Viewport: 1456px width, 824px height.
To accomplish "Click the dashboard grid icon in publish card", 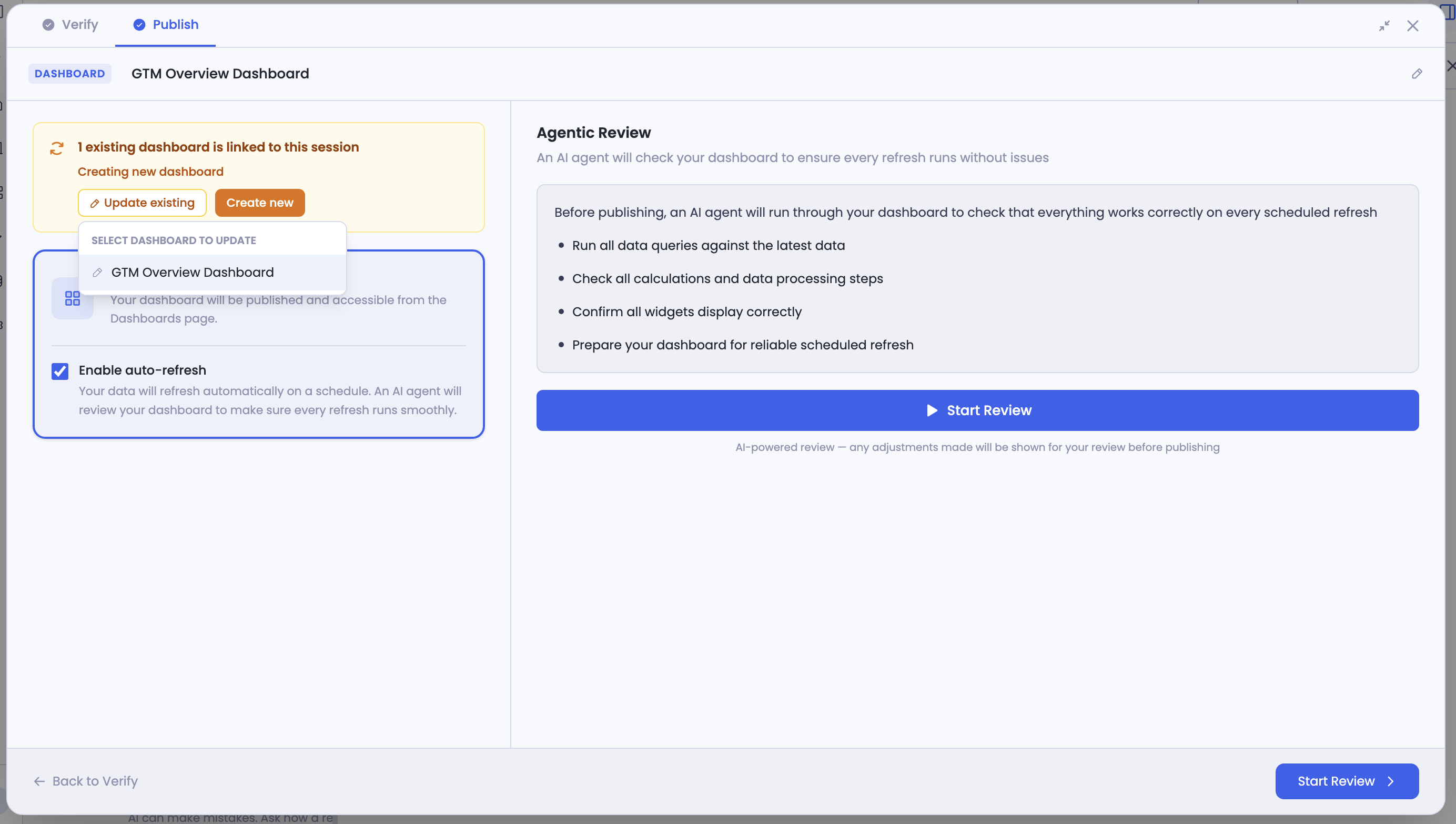I will [73, 298].
